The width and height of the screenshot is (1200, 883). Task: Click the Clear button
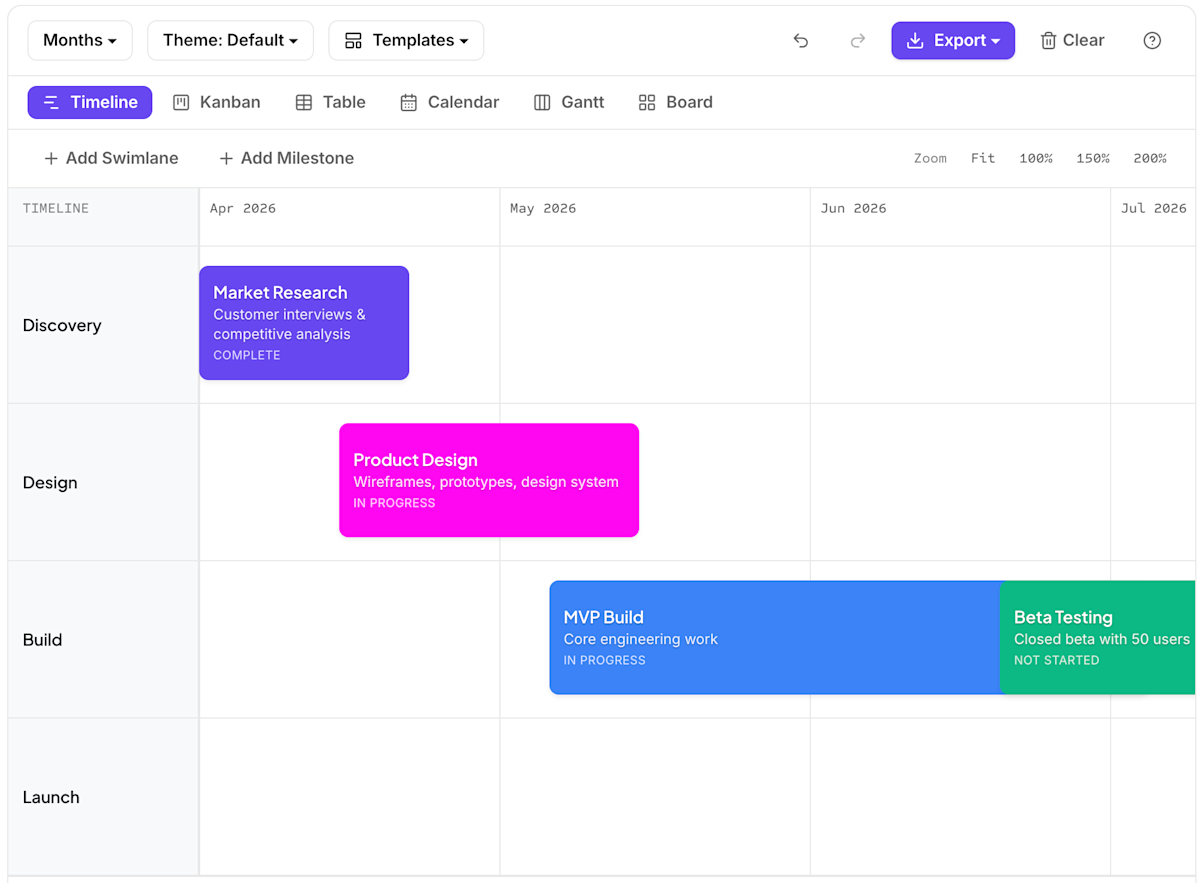pos(1072,41)
